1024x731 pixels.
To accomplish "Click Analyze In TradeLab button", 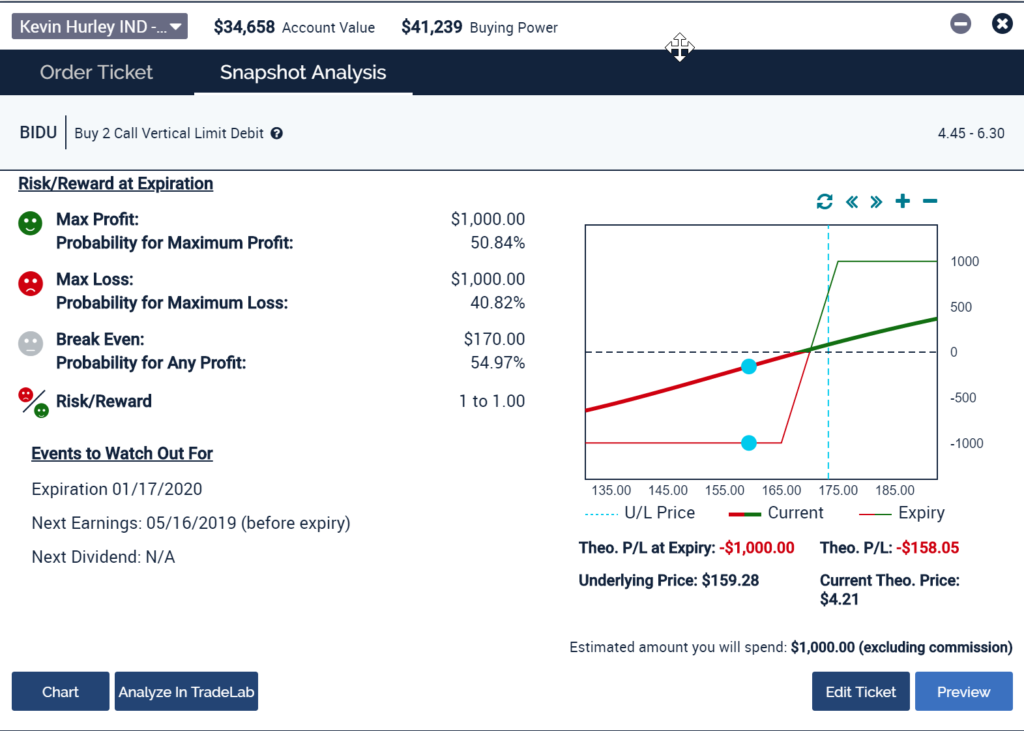I will [x=186, y=692].
